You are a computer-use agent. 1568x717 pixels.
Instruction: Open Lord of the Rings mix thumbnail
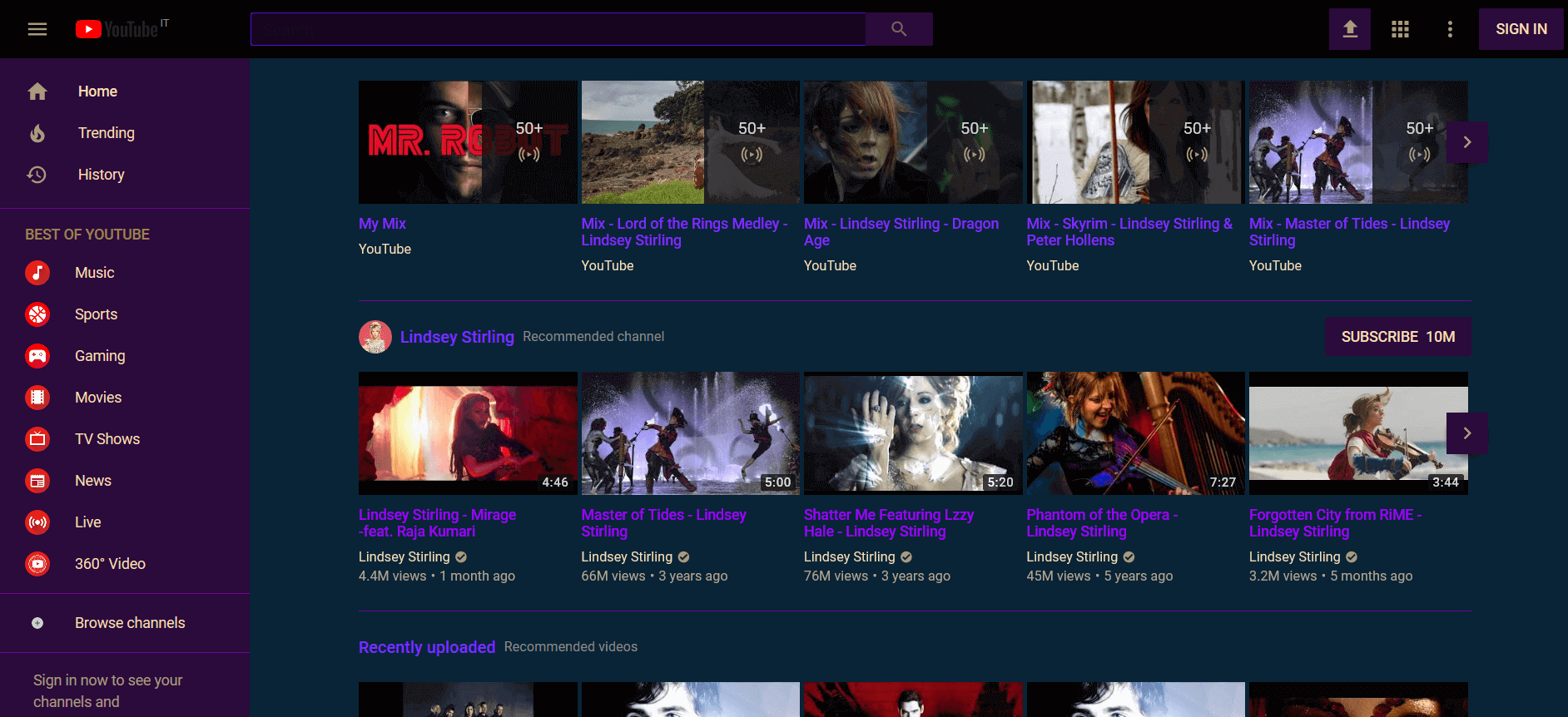pos(690,142)
